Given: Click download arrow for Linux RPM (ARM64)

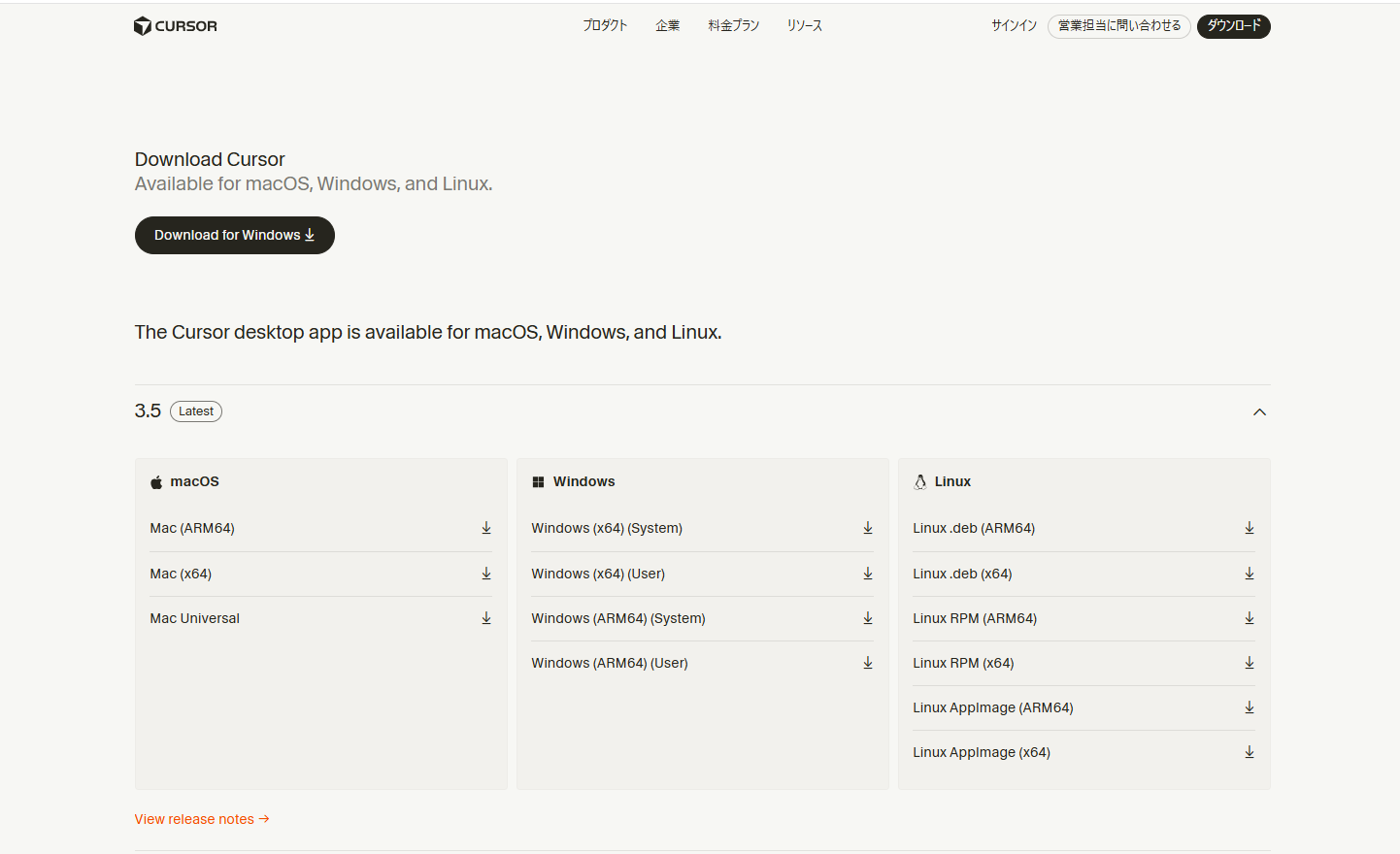Looking at the screenshot, I should [1250, 618].
